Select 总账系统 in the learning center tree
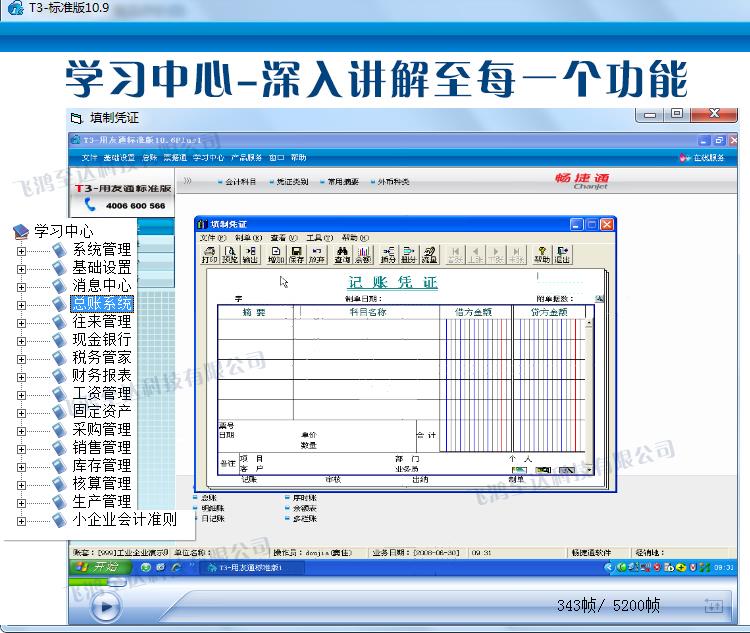This screenshot has width=750, height=633. (101, 304)
